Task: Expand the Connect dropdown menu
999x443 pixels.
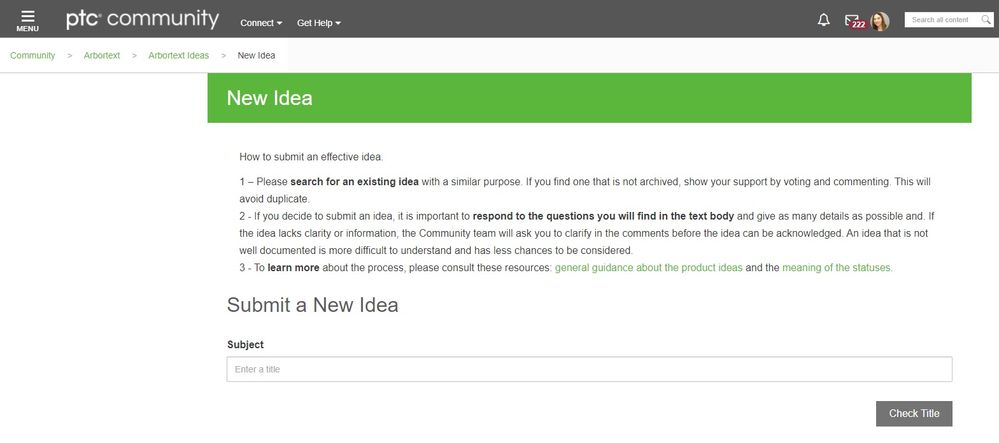Action: click(x=261, y=23)
